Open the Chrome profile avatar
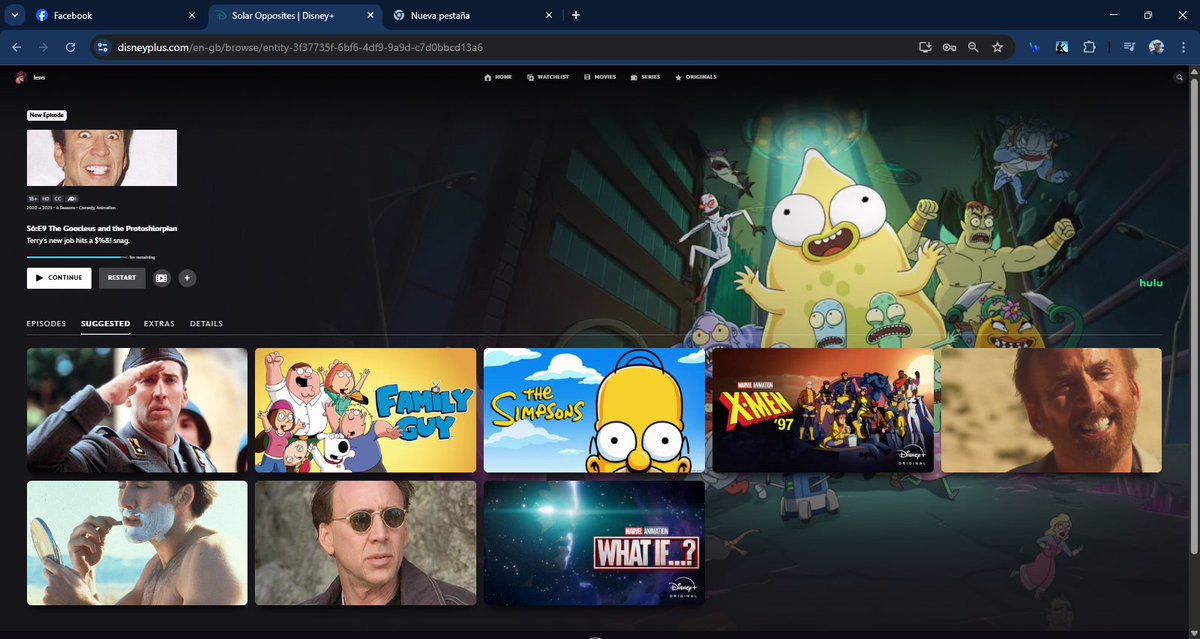Screen dimensions: 1200x639 [1157, 47]
